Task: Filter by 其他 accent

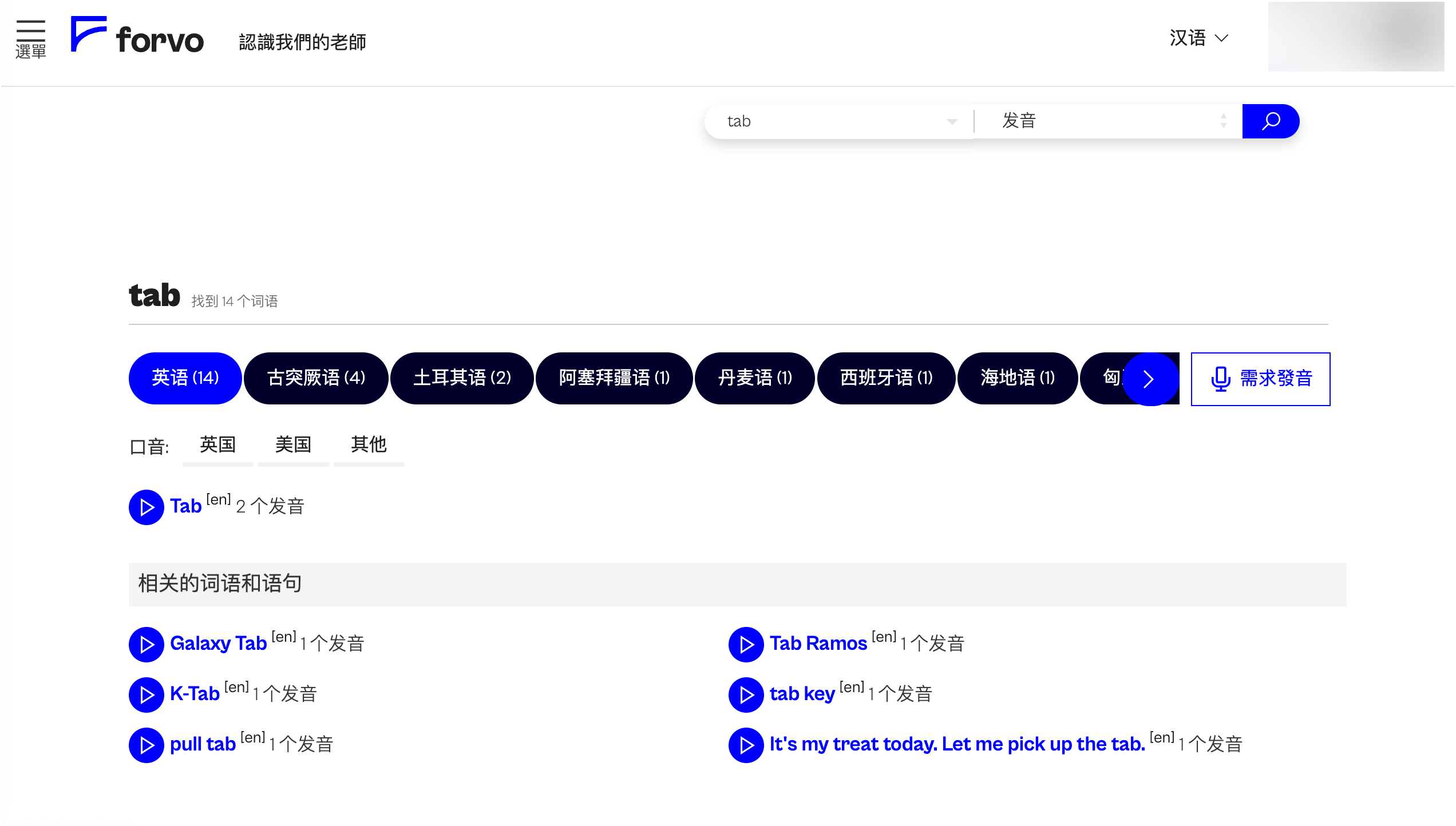Action: click(369, 445)
